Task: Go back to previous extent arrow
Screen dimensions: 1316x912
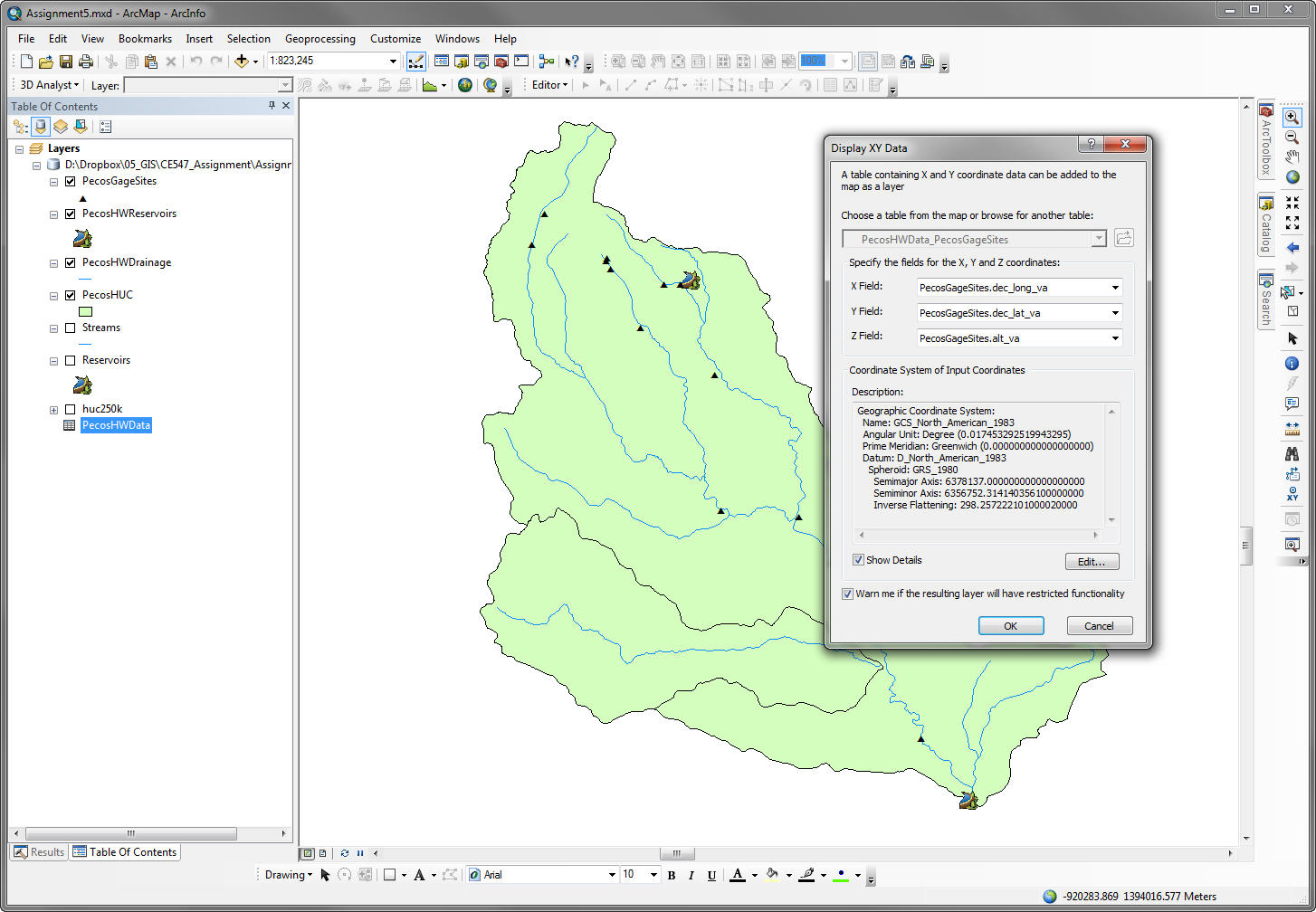Action: click(x=1292, y=248)
